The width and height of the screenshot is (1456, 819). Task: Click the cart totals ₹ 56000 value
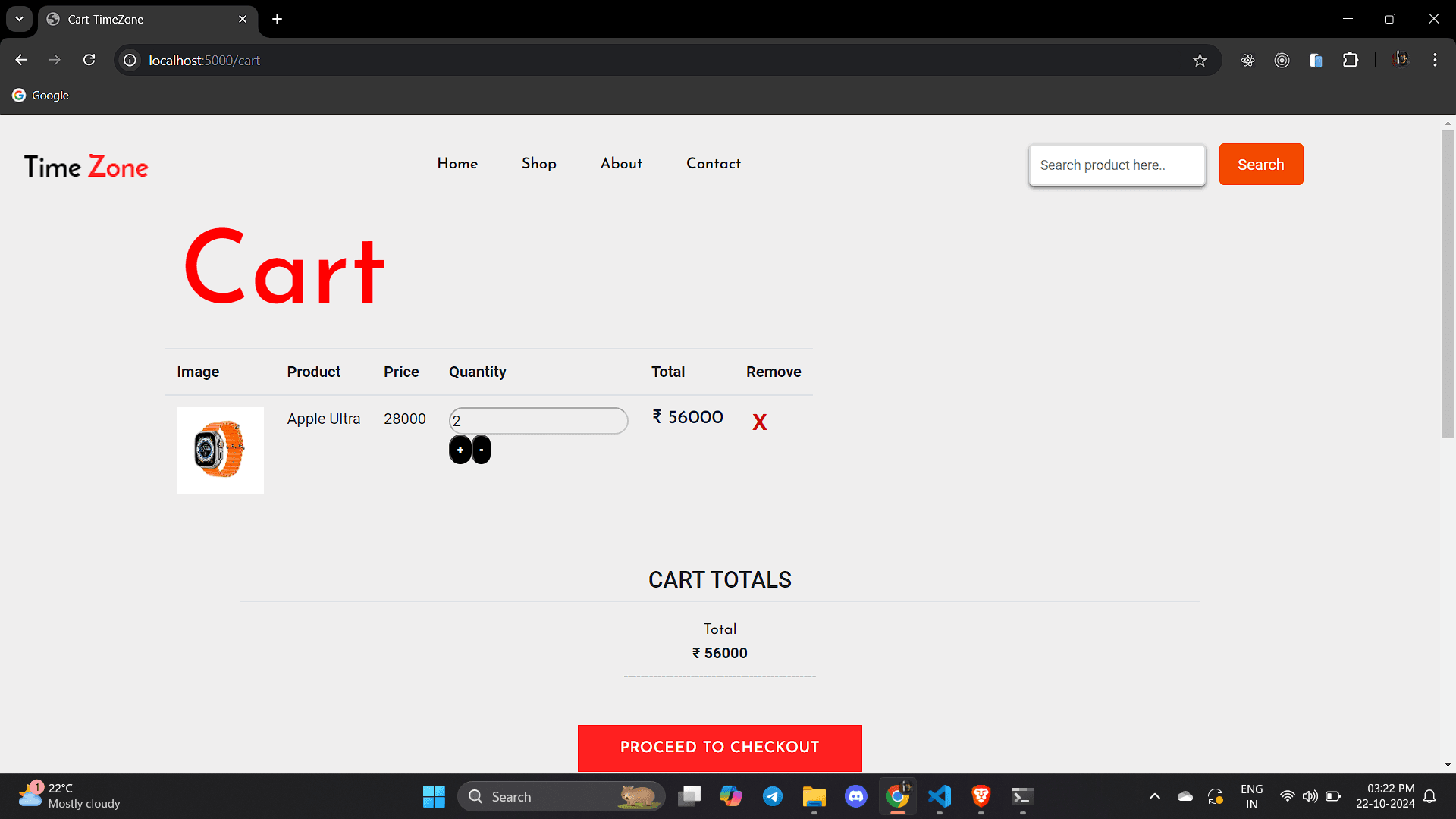point(720,653)
